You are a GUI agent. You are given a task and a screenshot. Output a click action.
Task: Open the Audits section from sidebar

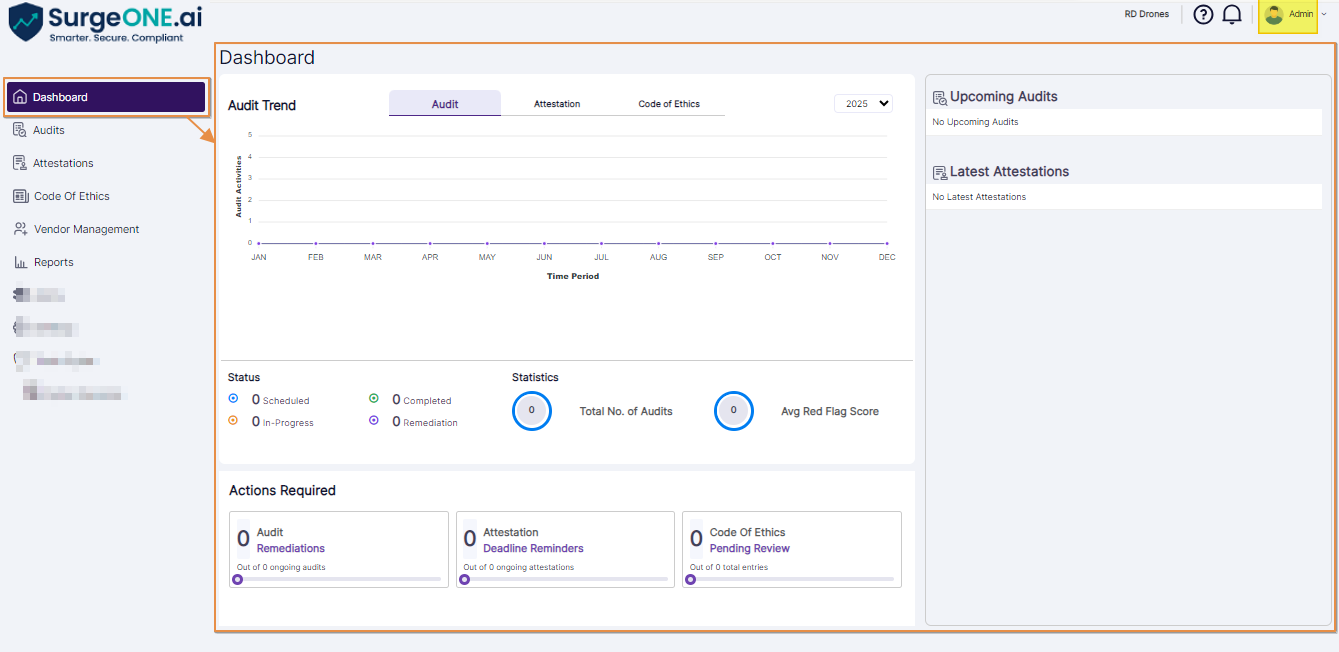tap(47, 129)
